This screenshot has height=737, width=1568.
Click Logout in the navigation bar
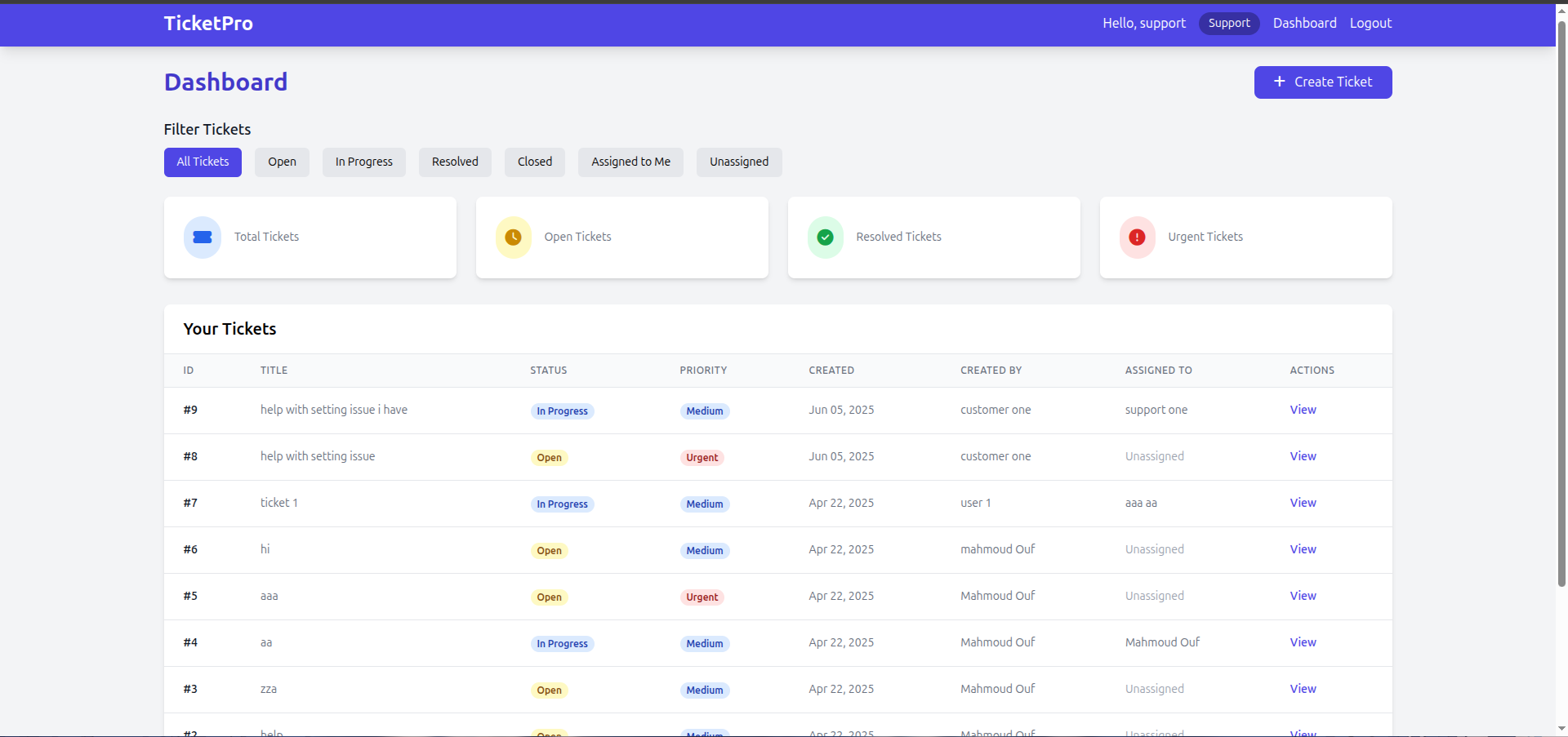[x=1370, y=23]
